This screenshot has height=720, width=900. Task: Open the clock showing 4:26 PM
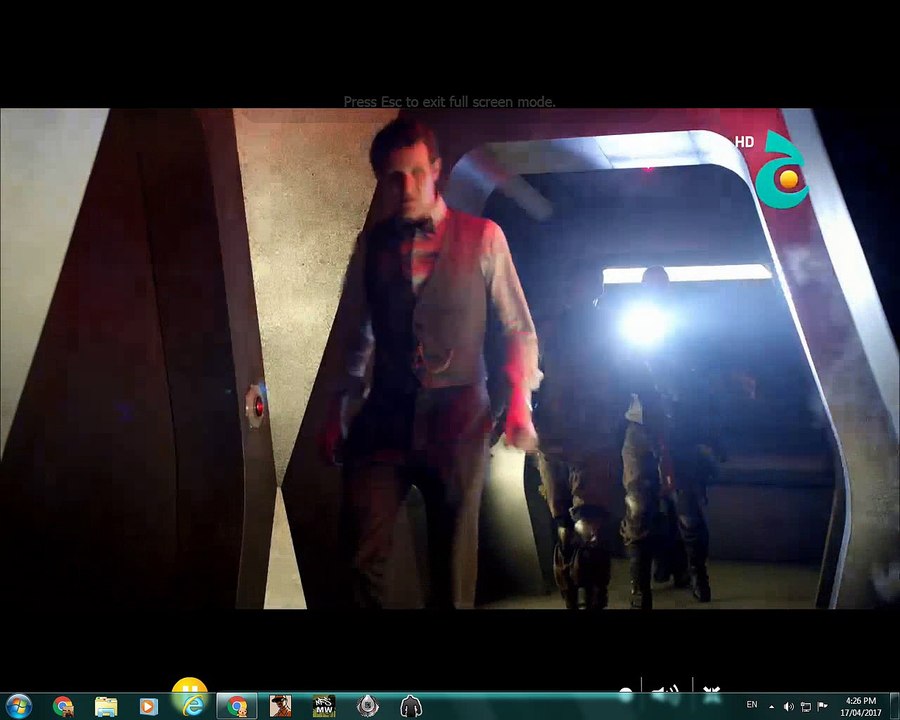point(860,707)
